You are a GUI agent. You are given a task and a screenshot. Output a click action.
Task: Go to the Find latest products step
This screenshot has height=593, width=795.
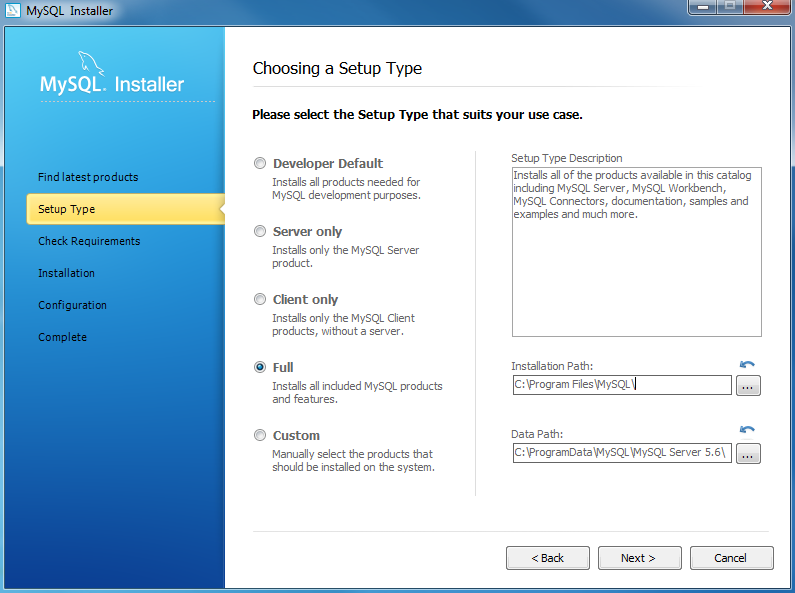point(88,177)
